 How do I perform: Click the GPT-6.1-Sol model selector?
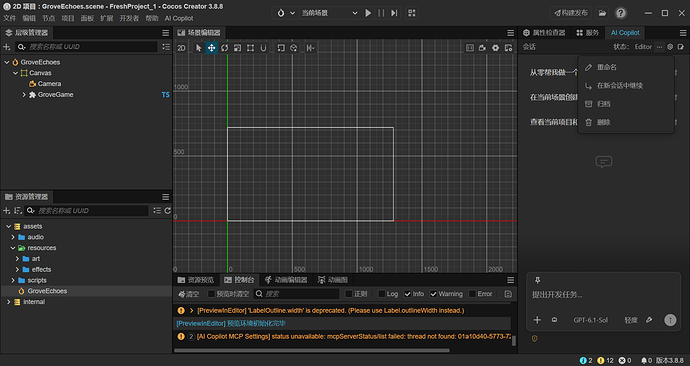(x=591, y=320)
